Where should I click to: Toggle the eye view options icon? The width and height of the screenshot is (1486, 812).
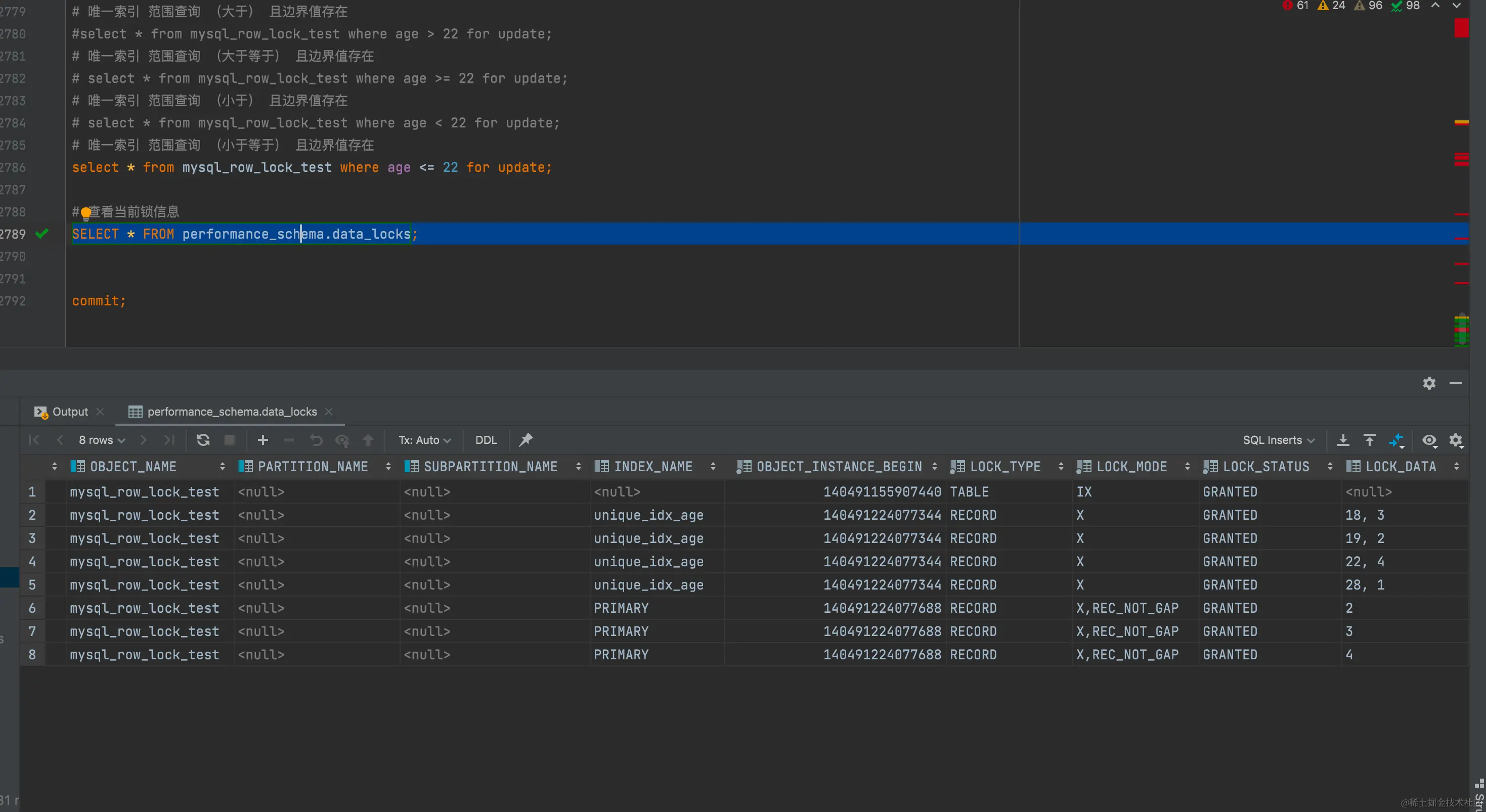point(1429,440)
